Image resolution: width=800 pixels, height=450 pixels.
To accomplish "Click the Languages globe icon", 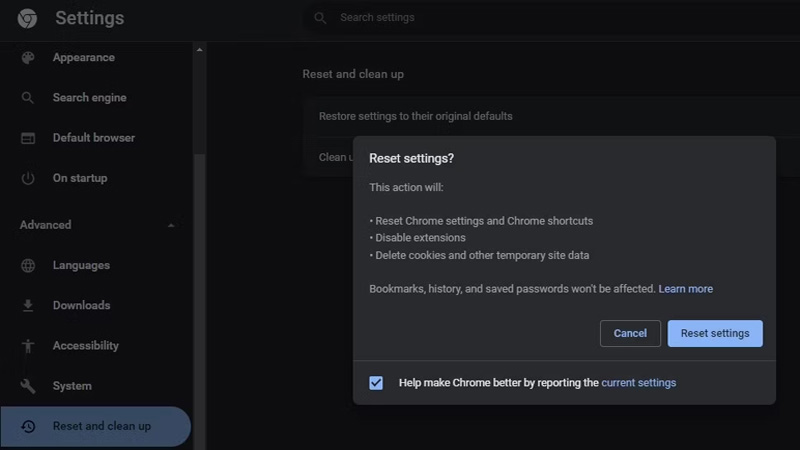I will (x=28, y=265).
